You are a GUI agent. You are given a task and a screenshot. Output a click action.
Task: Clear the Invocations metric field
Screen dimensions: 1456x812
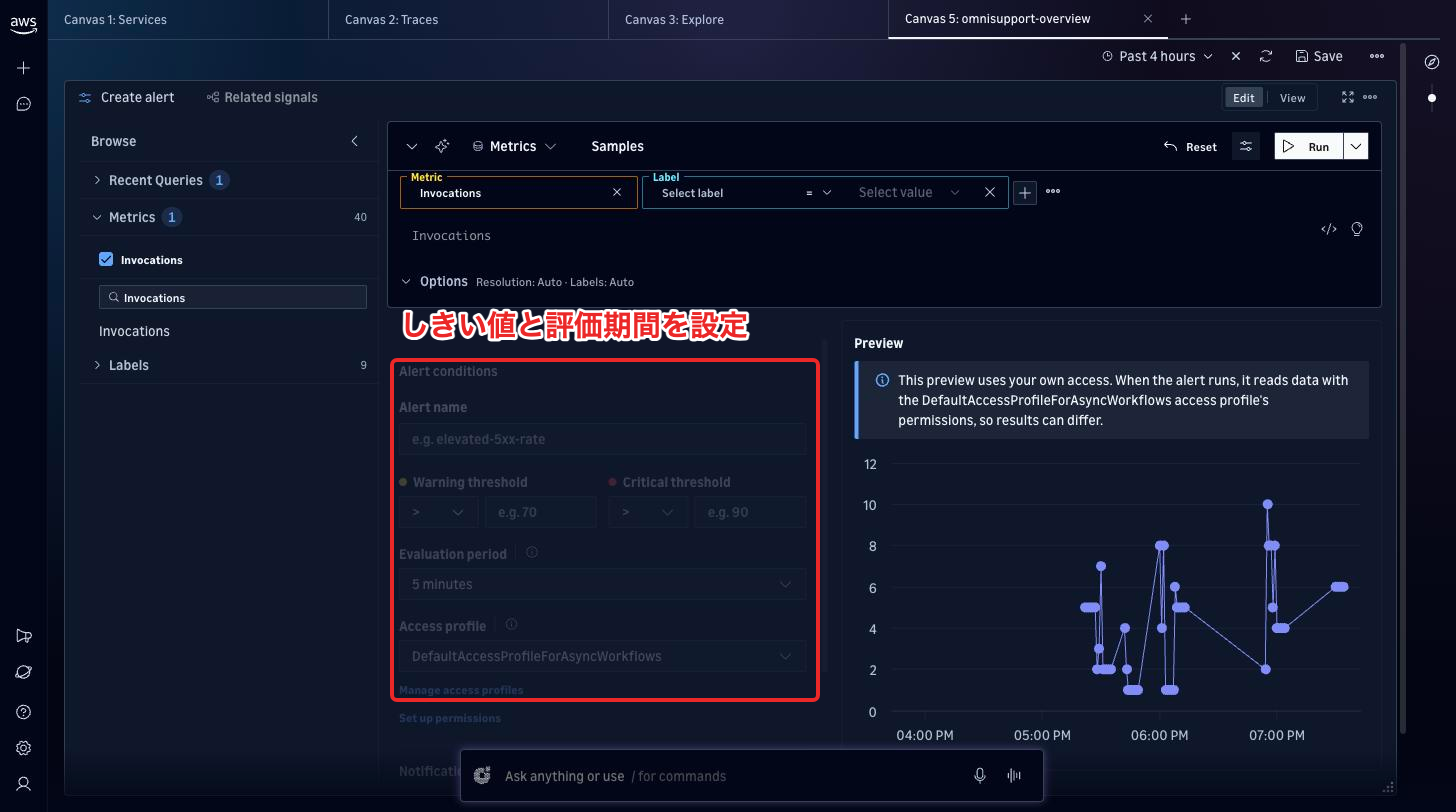pyautogui.click(x=617, y=192)
